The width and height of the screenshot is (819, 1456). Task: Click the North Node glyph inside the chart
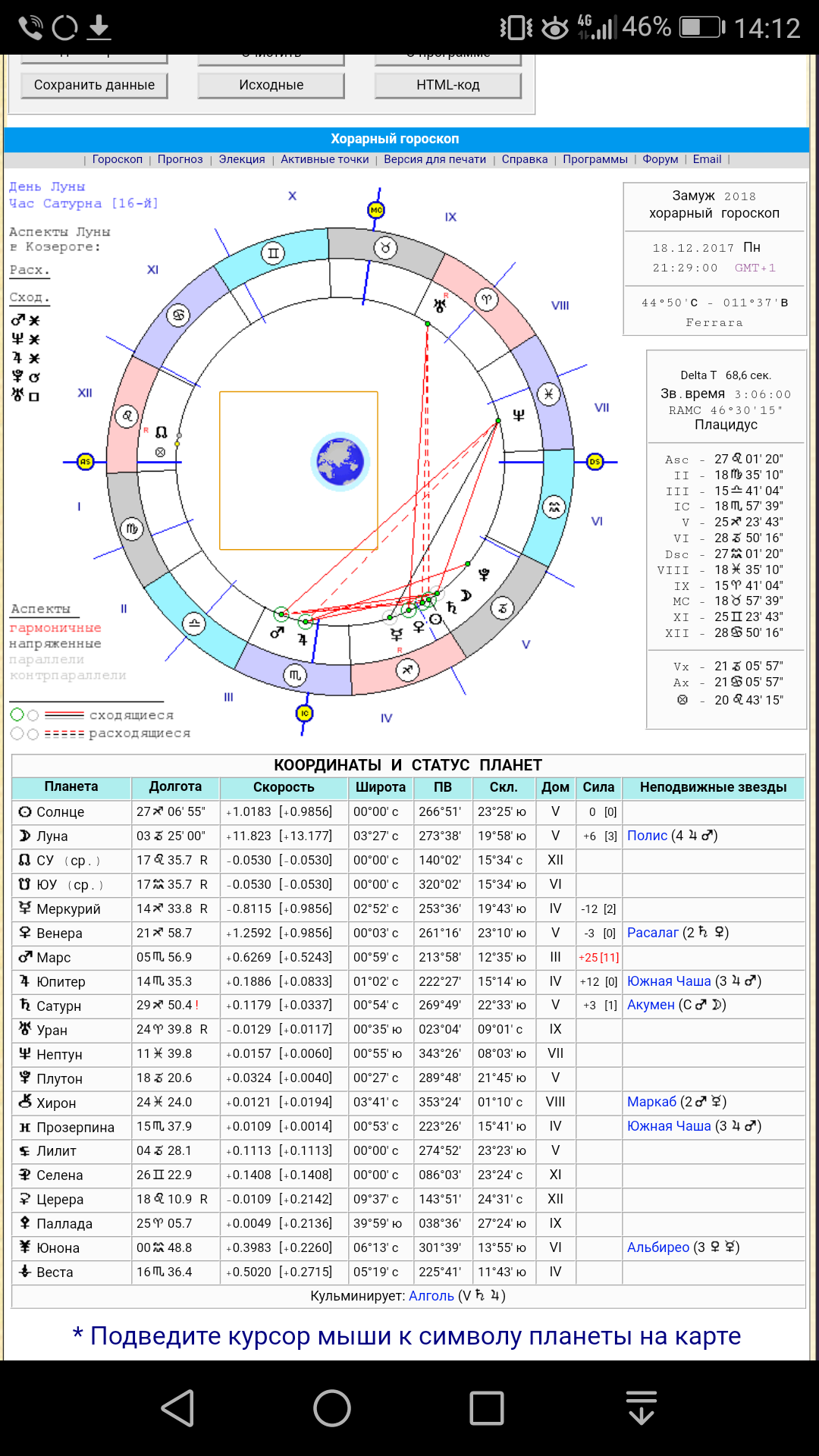(161, 432)
